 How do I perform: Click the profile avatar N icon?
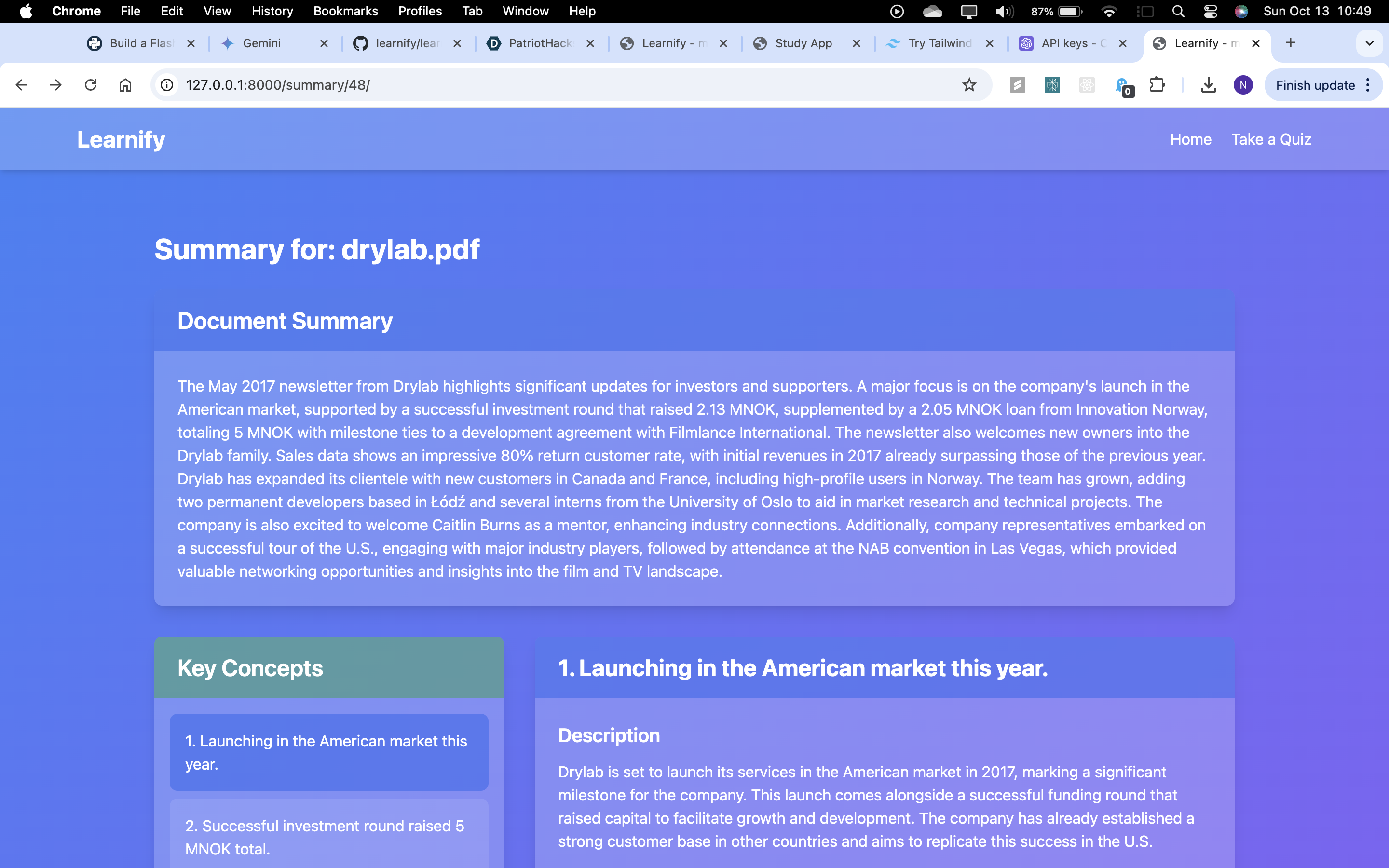pyautogui.click(x=1243, y=85)
